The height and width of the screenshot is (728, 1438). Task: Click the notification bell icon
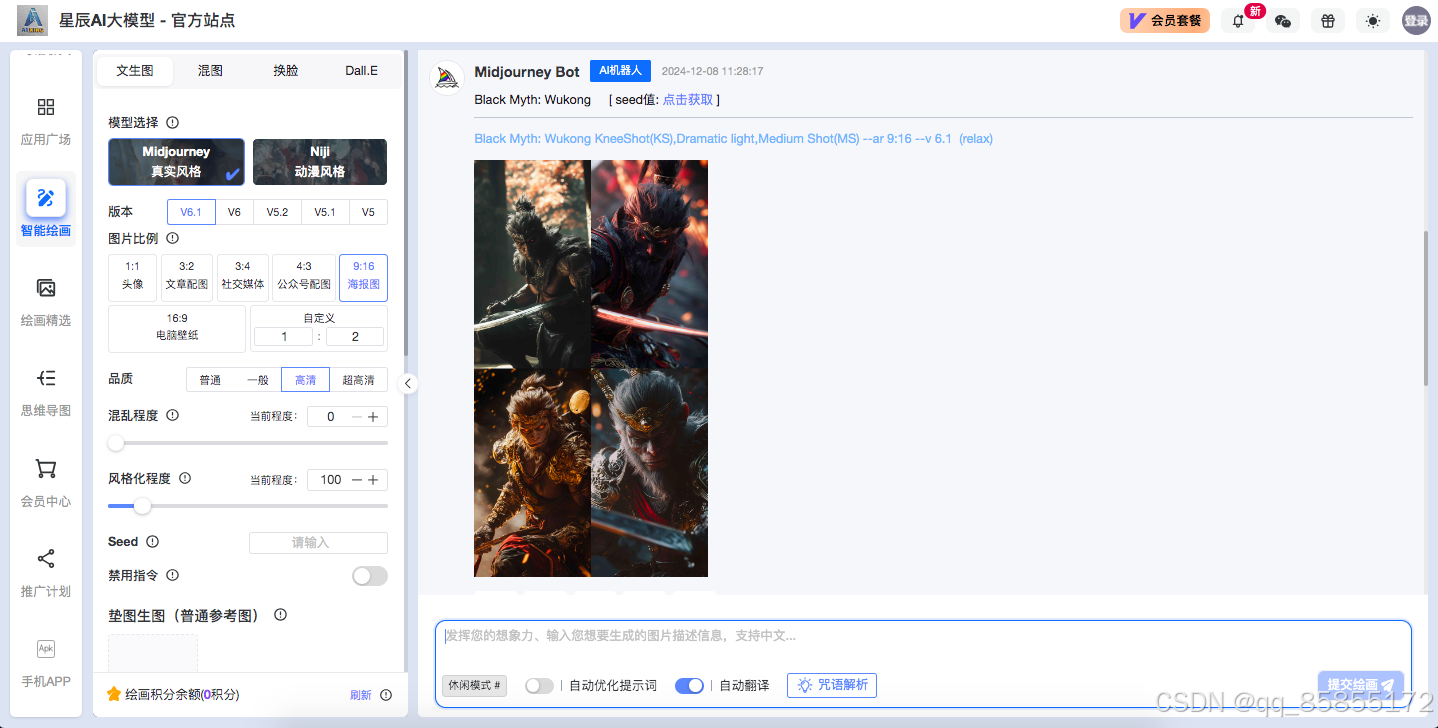tap(1238, 21)
